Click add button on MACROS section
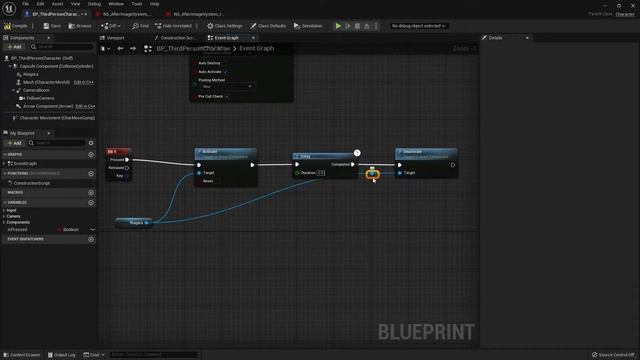The width and height of the screenshot is (640, 360). tap(91, 192)
